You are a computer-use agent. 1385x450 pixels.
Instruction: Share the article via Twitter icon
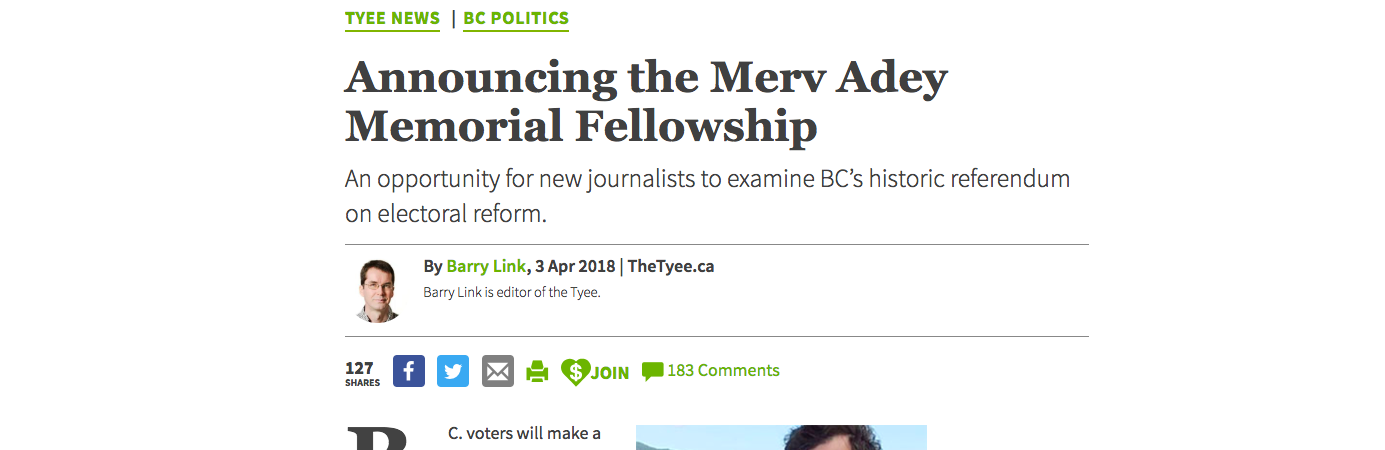(453, 371)
